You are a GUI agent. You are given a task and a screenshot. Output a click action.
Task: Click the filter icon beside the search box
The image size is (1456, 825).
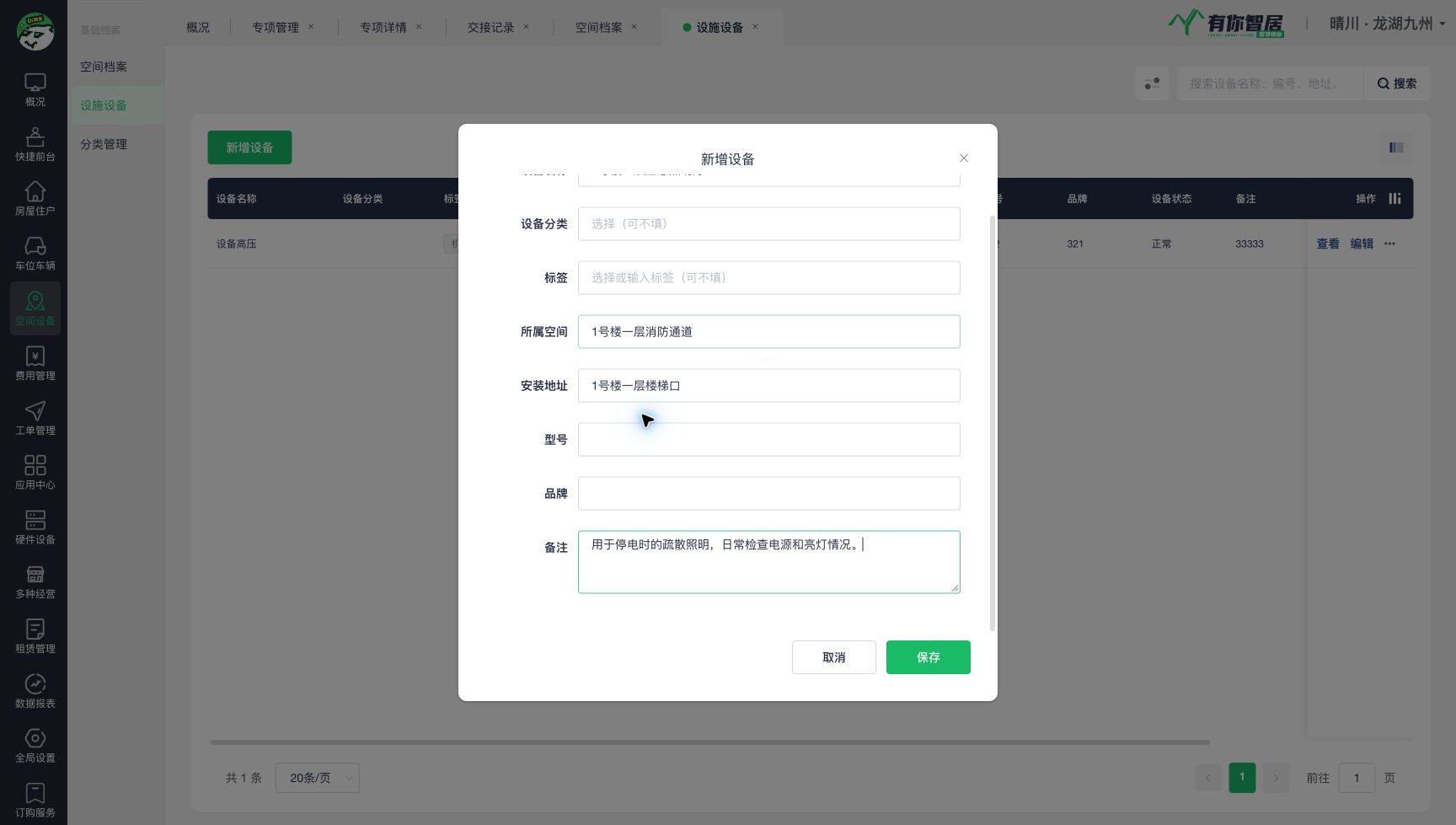coord(1152,83)
